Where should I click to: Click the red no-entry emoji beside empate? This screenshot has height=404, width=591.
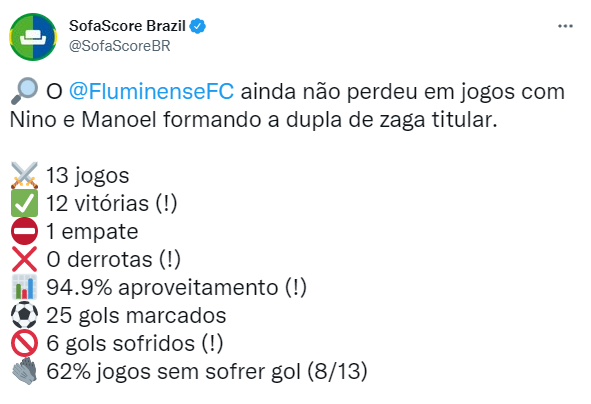click(24, 231)
